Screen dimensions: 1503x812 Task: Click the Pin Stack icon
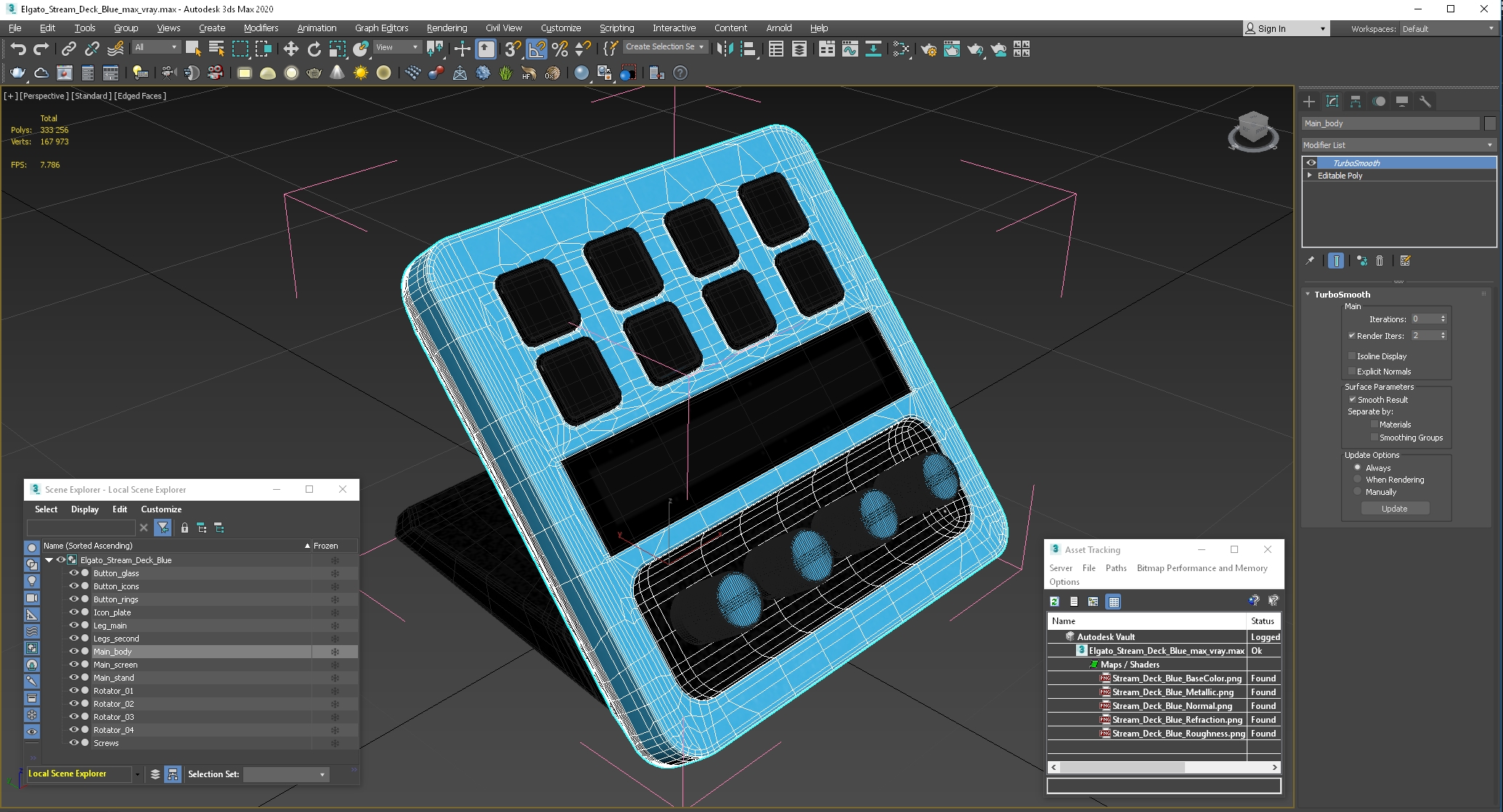click(1310, 261)
